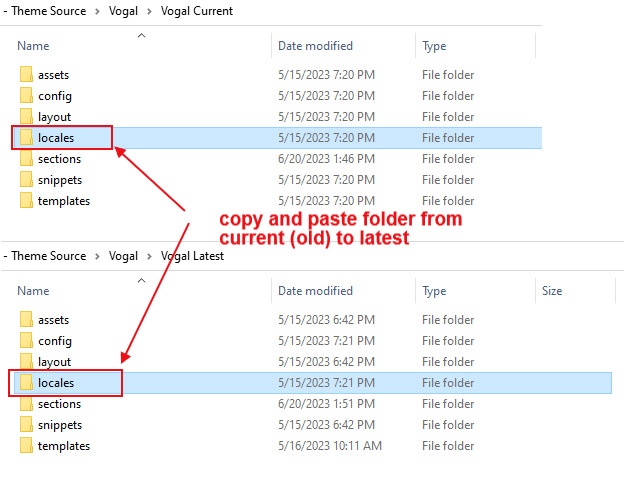The height and width of the screenshot is (488, 624).
Task: Open snippets folder icon in Vogal Latest
Action: tap(26, 425)
